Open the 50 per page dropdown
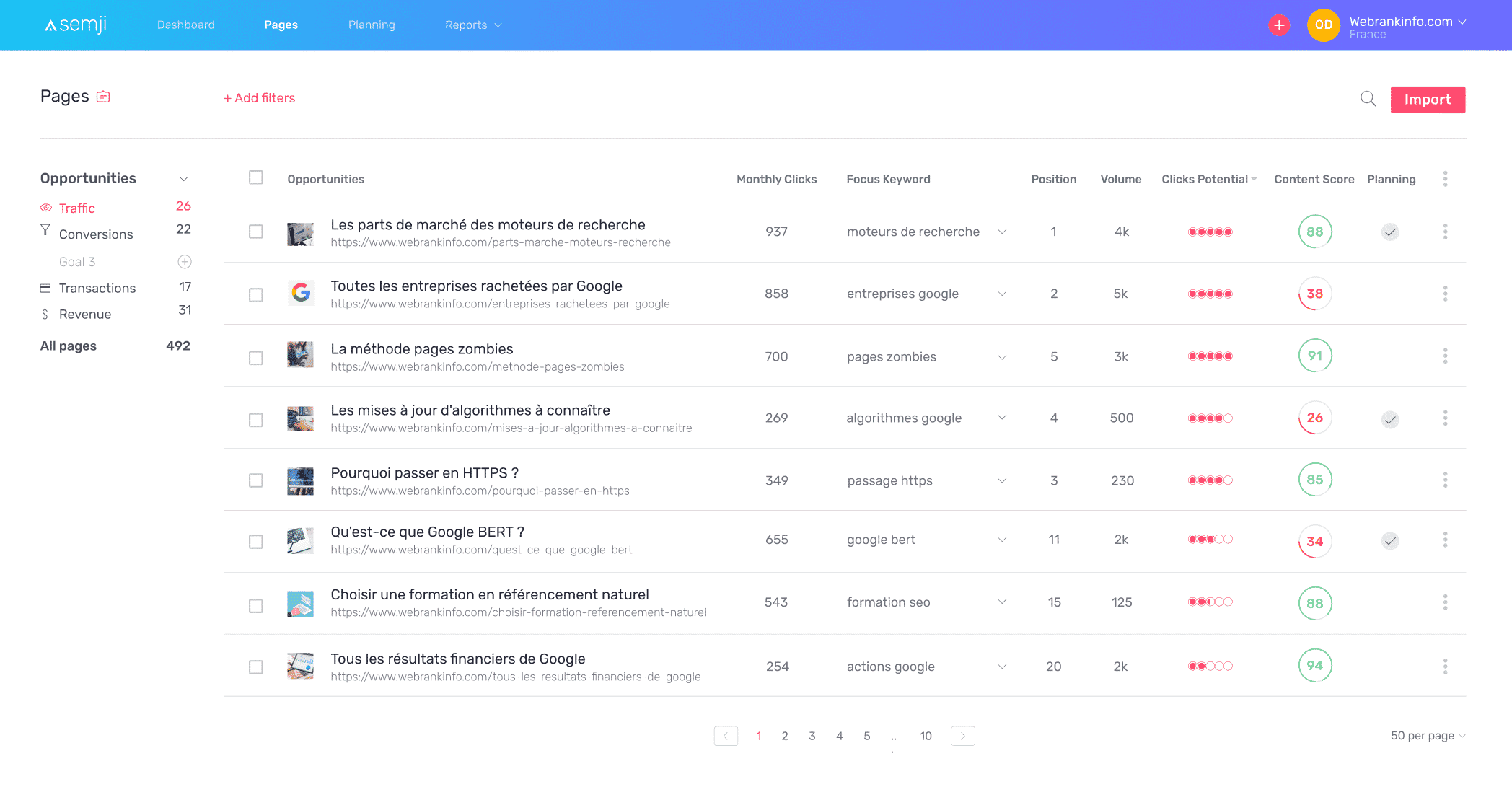Viewport: 1512px width, 787px height. click(x=1428, y=736)
